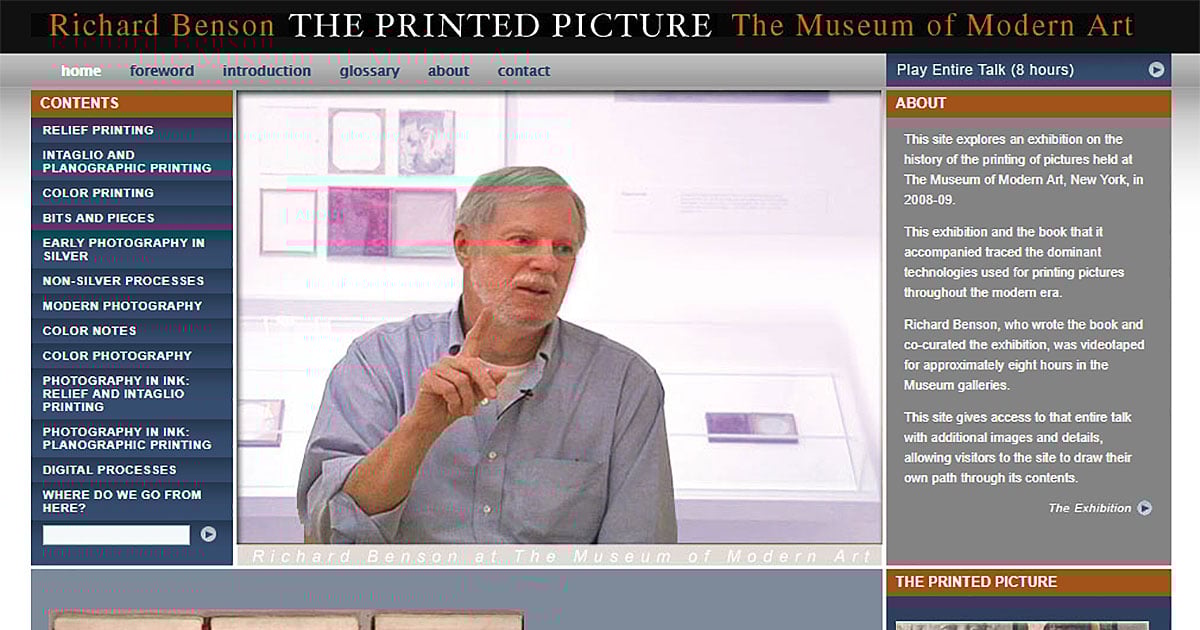Return to the home page
This screenshot has width=1200, height=630.
[81, 71]
